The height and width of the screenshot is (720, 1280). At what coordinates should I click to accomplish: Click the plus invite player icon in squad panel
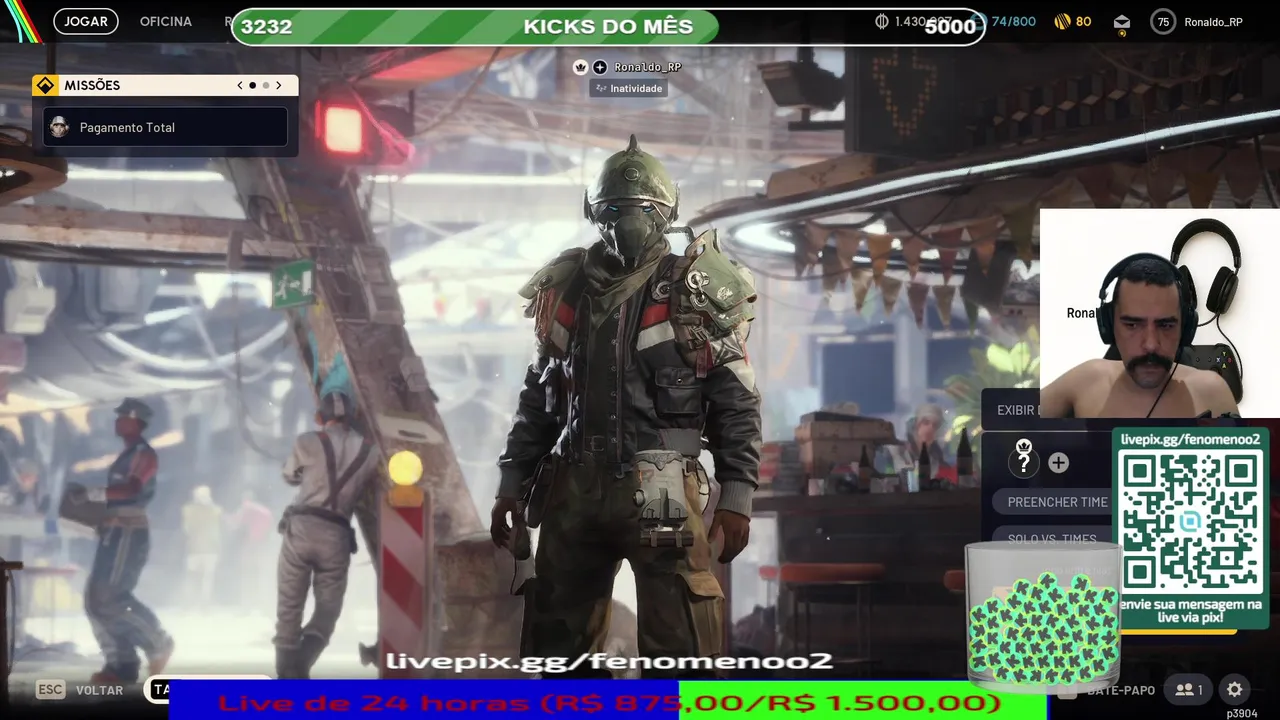pyautogui.click(x=1058, y=462)
